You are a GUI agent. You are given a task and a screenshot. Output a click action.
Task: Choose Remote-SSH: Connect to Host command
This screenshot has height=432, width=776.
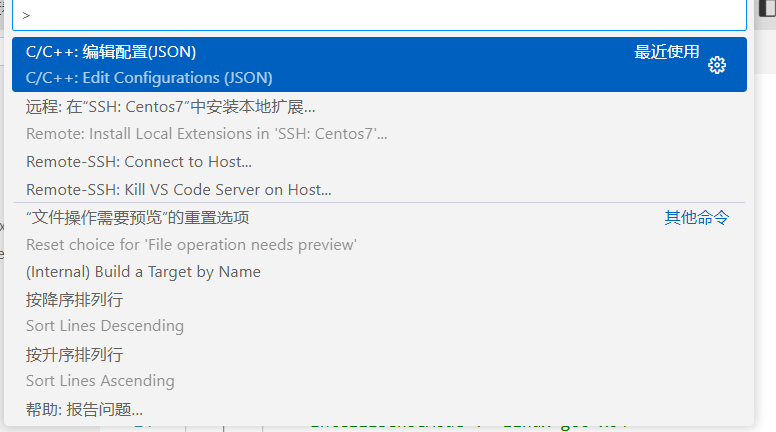pos(139,162)
